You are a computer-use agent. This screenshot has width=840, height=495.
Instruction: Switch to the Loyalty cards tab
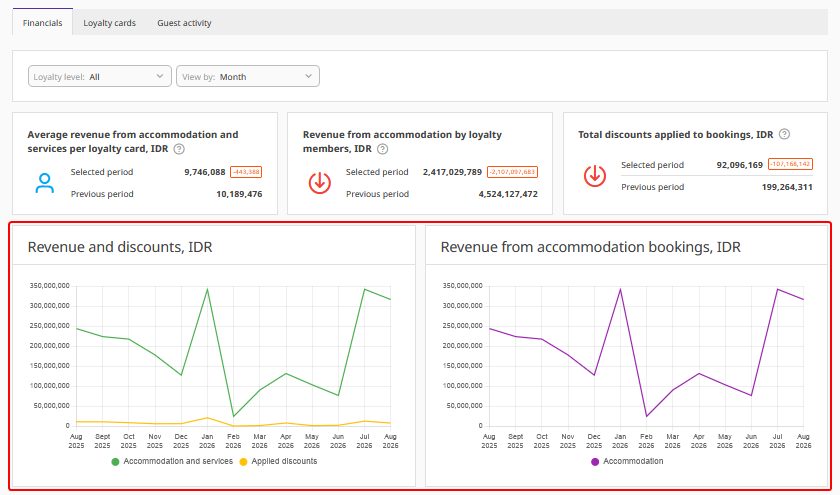pos(109,23)
